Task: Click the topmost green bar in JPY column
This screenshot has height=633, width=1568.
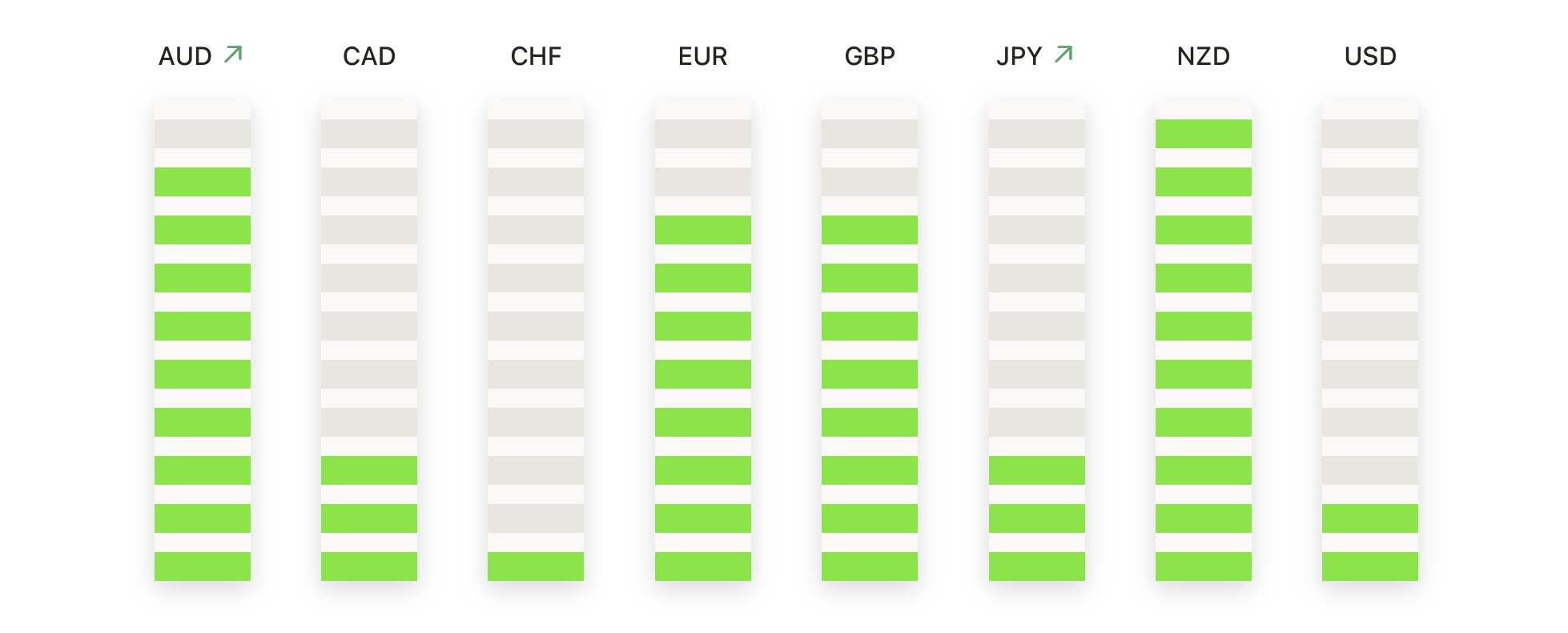Action: tap(1036, 470)
